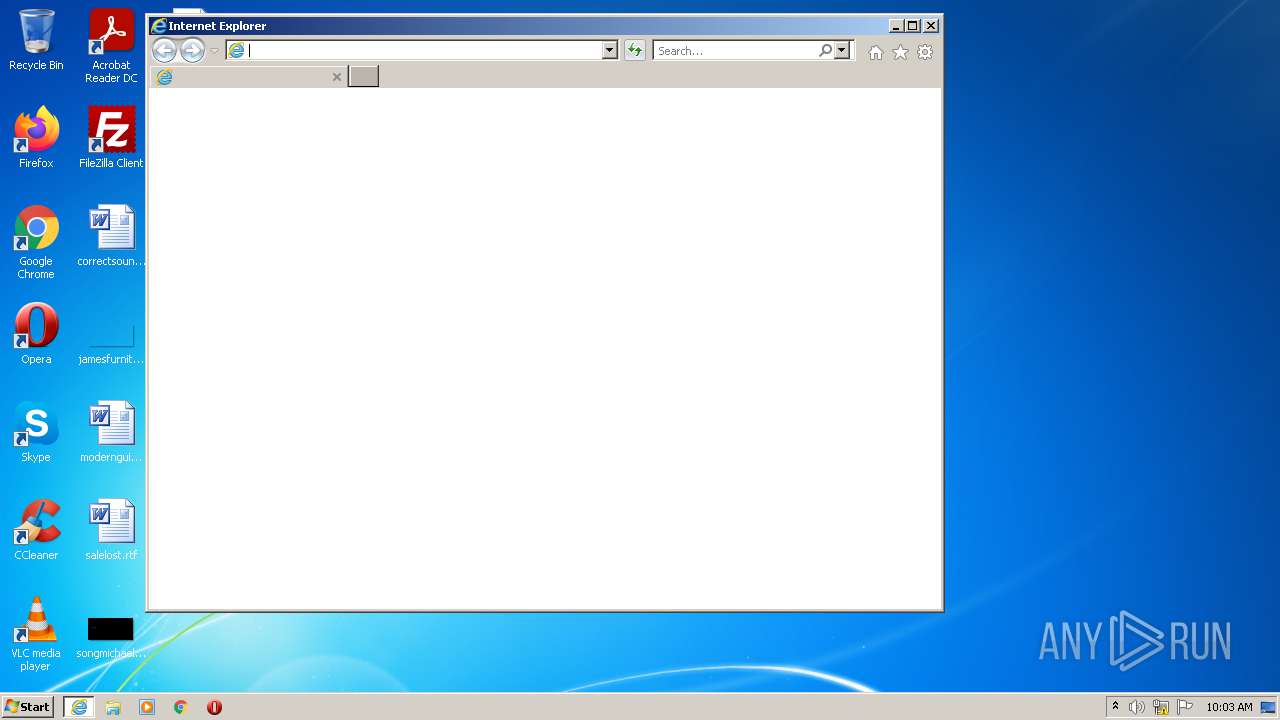The width and height of the screenshot is (1280, 720).
Task: Select the songmichael… desktop file
Action: coord(111,638)
